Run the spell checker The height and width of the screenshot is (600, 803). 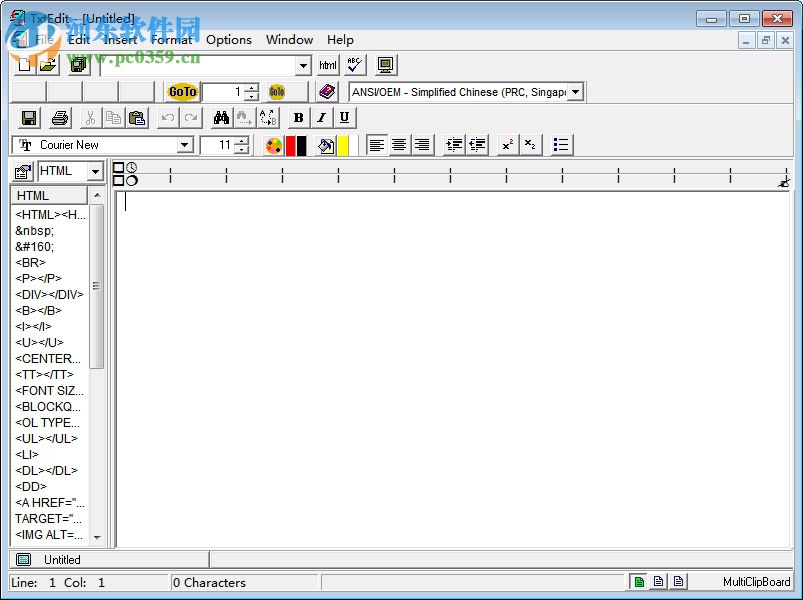tap(353, 64)
